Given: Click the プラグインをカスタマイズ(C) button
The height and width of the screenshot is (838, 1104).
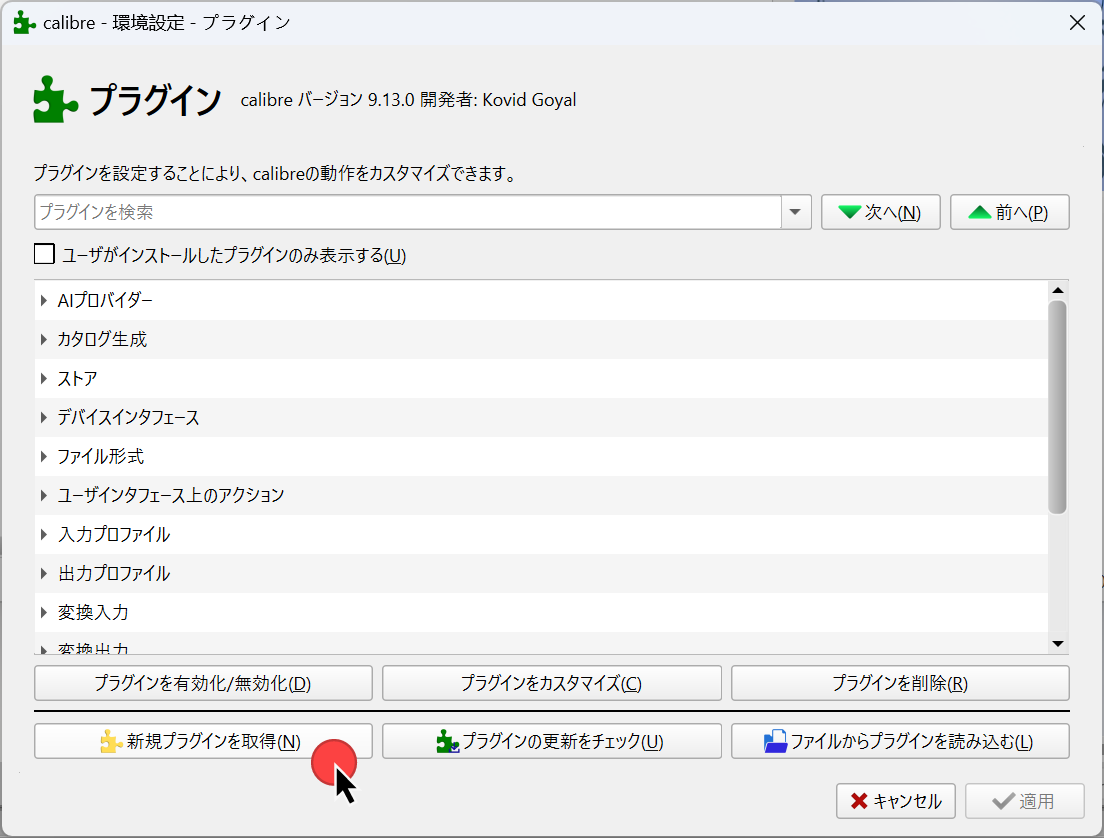Looking at the screenshot, I should pos(551,683).
